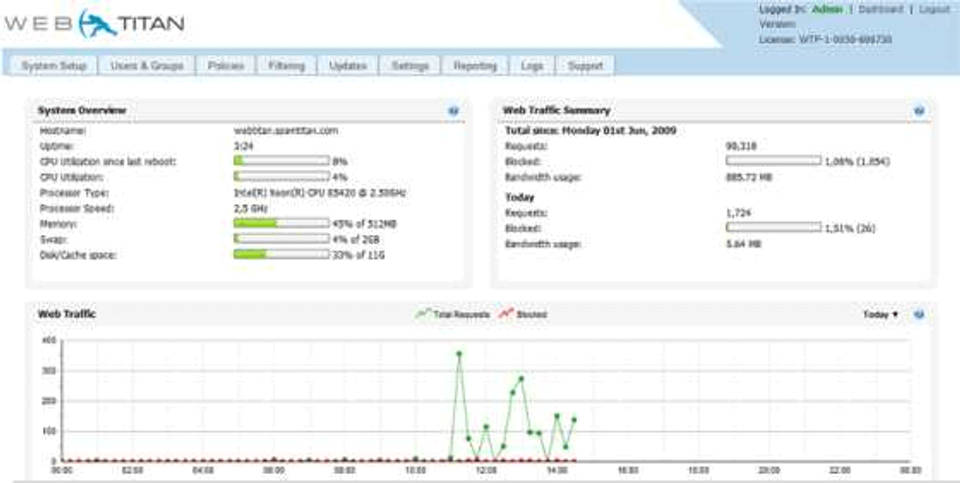The width and height of the screenshot is (960, 483).
Task: Click the Dashboard link in header
Action: coord(881,9)
